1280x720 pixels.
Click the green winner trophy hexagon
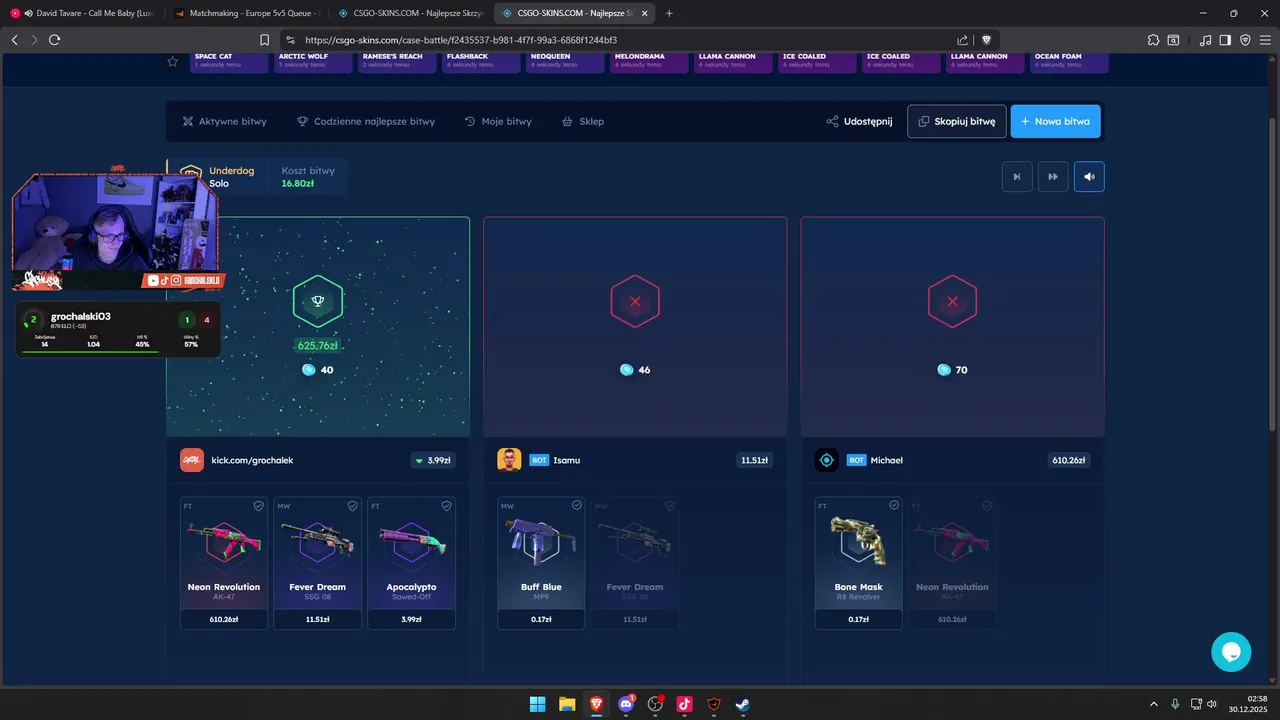tap(318, 301)
